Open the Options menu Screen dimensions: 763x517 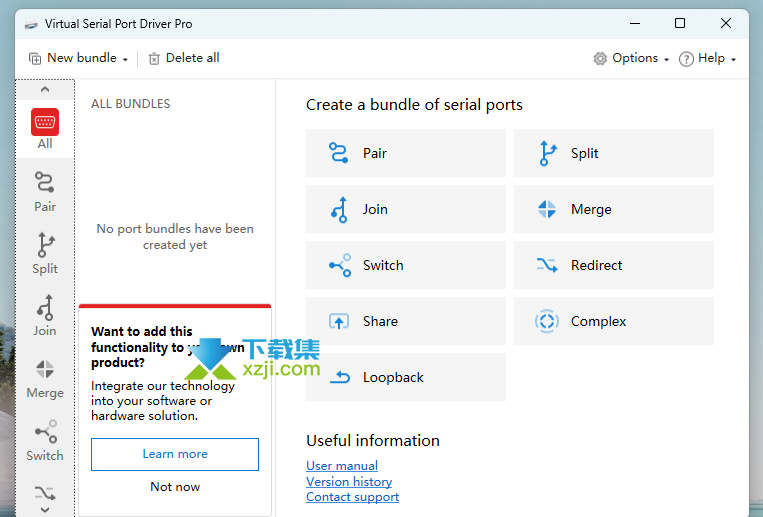click(x=631, y=58)
